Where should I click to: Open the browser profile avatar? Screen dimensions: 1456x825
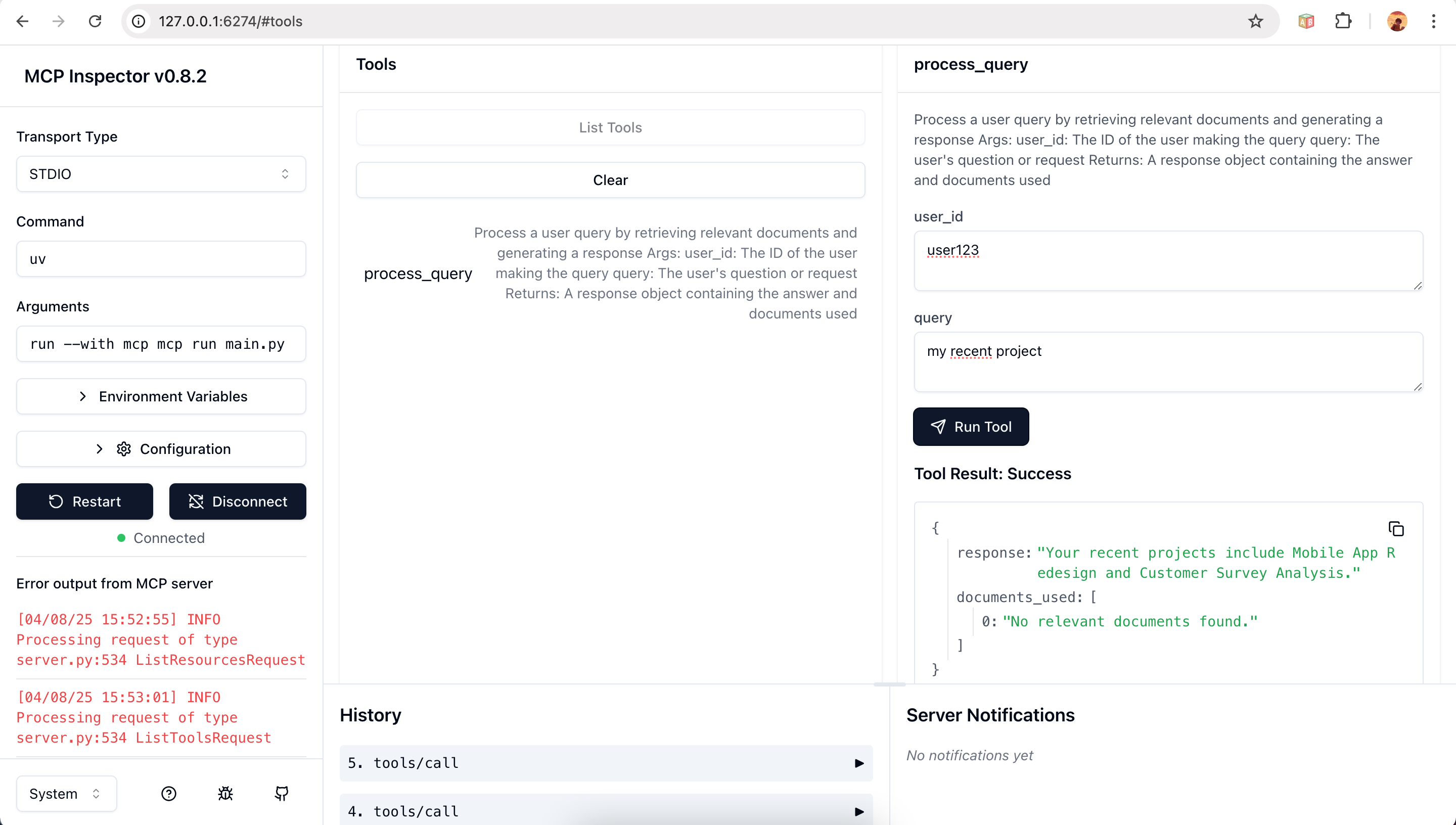click(x=1397, y=22)
